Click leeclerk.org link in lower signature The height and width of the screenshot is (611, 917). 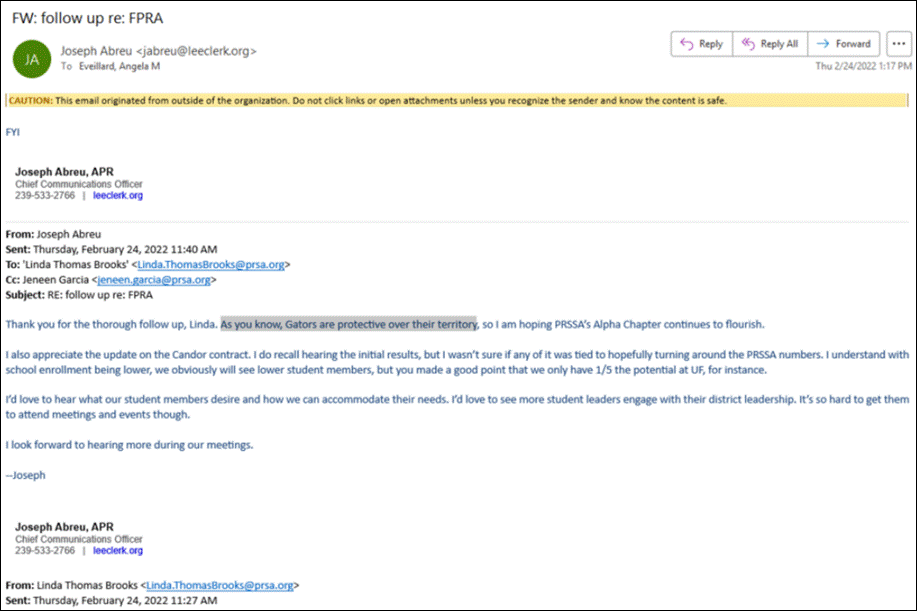pyautogui.click(x=118, y=550)
